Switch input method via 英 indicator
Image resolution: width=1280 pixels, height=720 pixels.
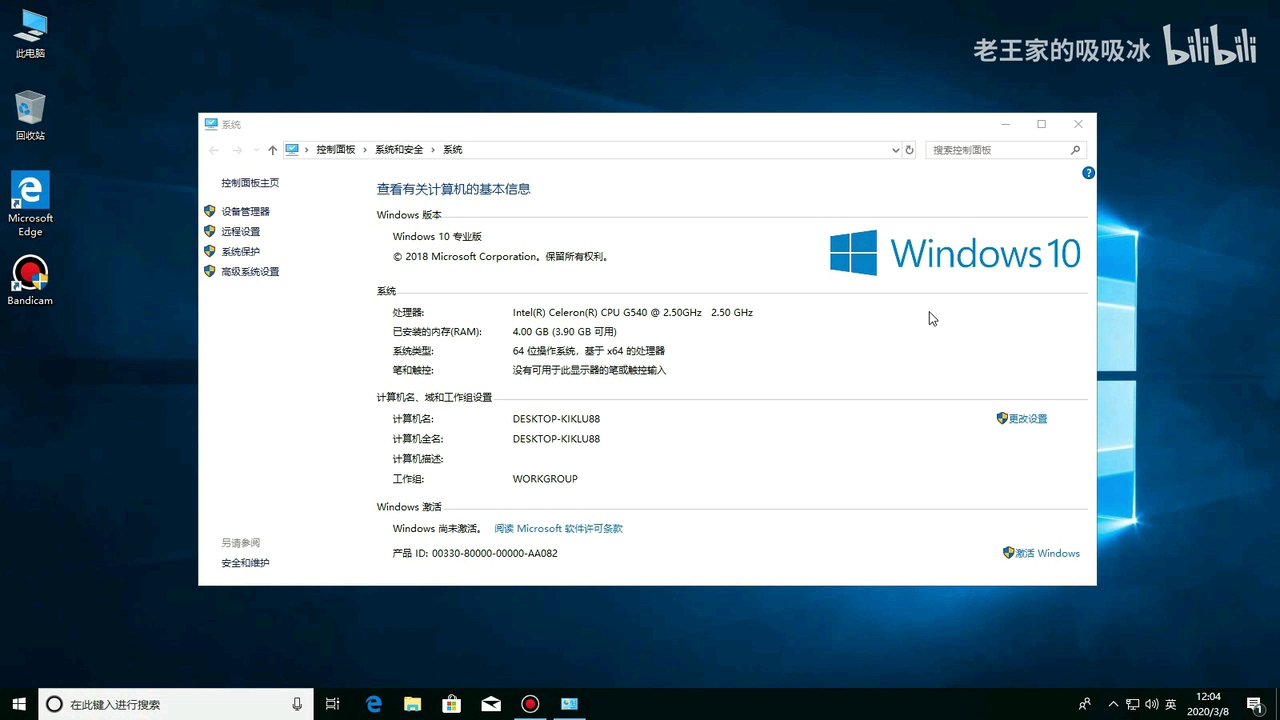click(x=1171, y=704)
